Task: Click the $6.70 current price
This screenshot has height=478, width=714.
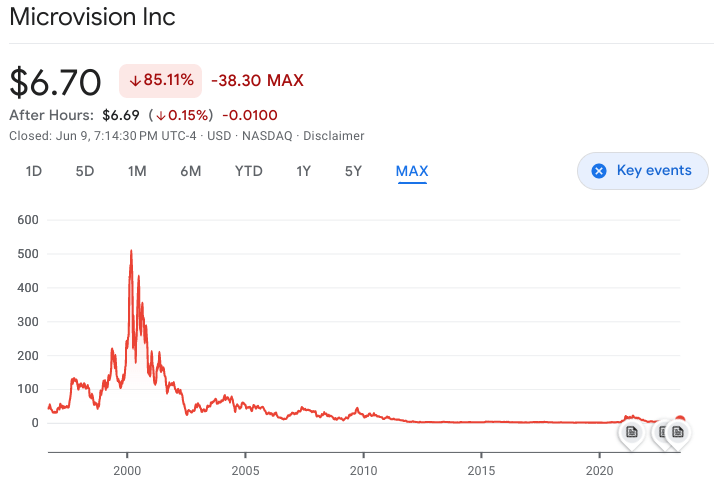Action: (x=56, y=81)
